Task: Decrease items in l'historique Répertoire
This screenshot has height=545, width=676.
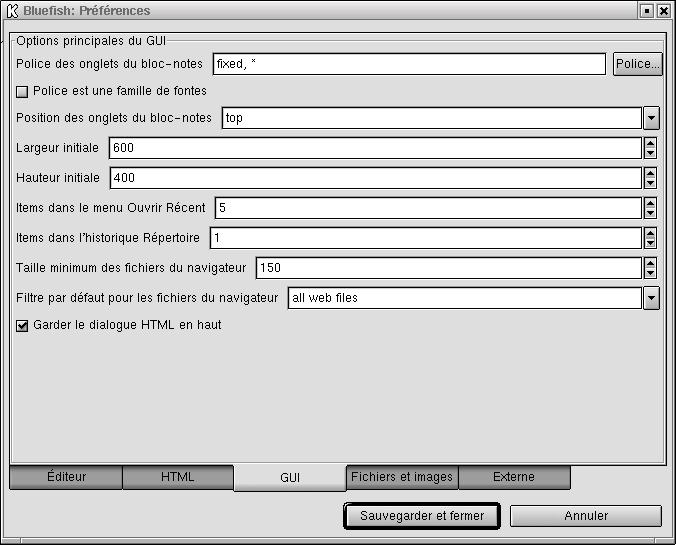Action: coord(650,243)
